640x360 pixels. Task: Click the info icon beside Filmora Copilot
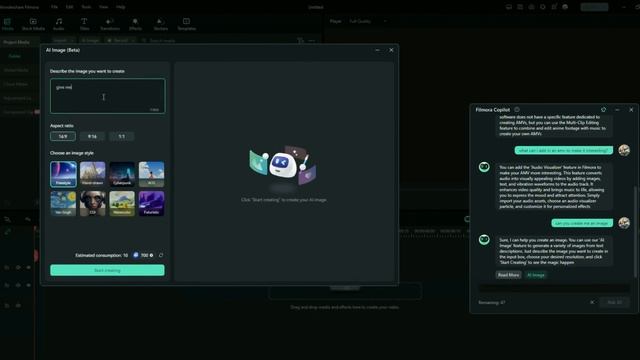point(517,109)
